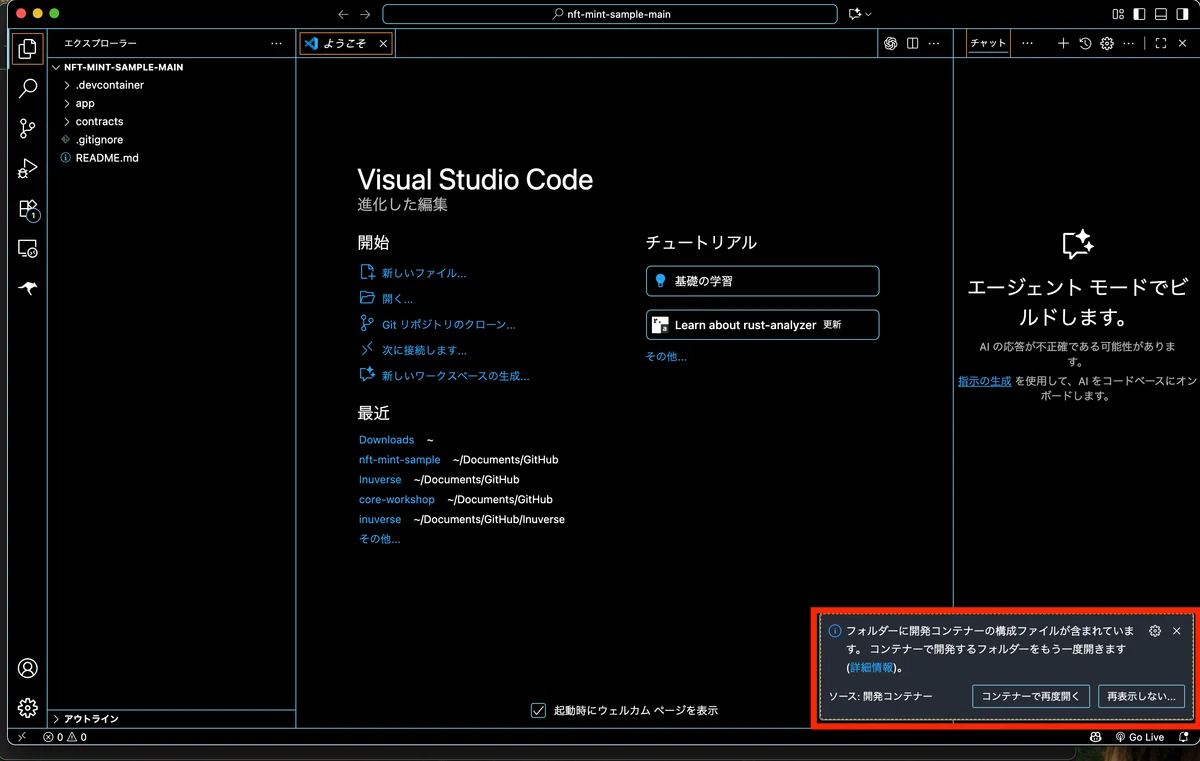This screenshot has height=761, width=1200.
Task: Click 新しいファイル link
Action: click(424, 273)
